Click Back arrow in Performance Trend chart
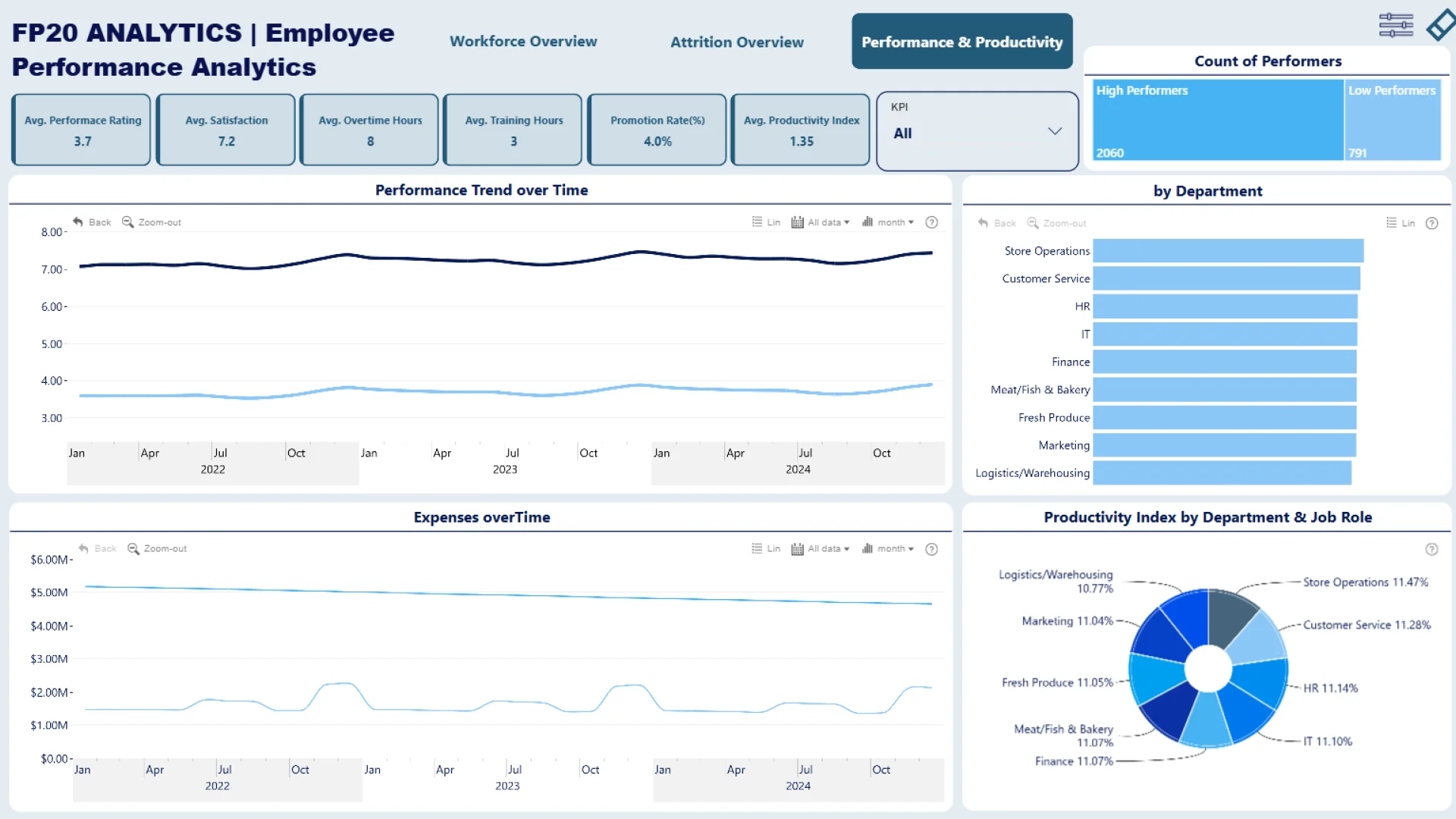 point(78,222)
